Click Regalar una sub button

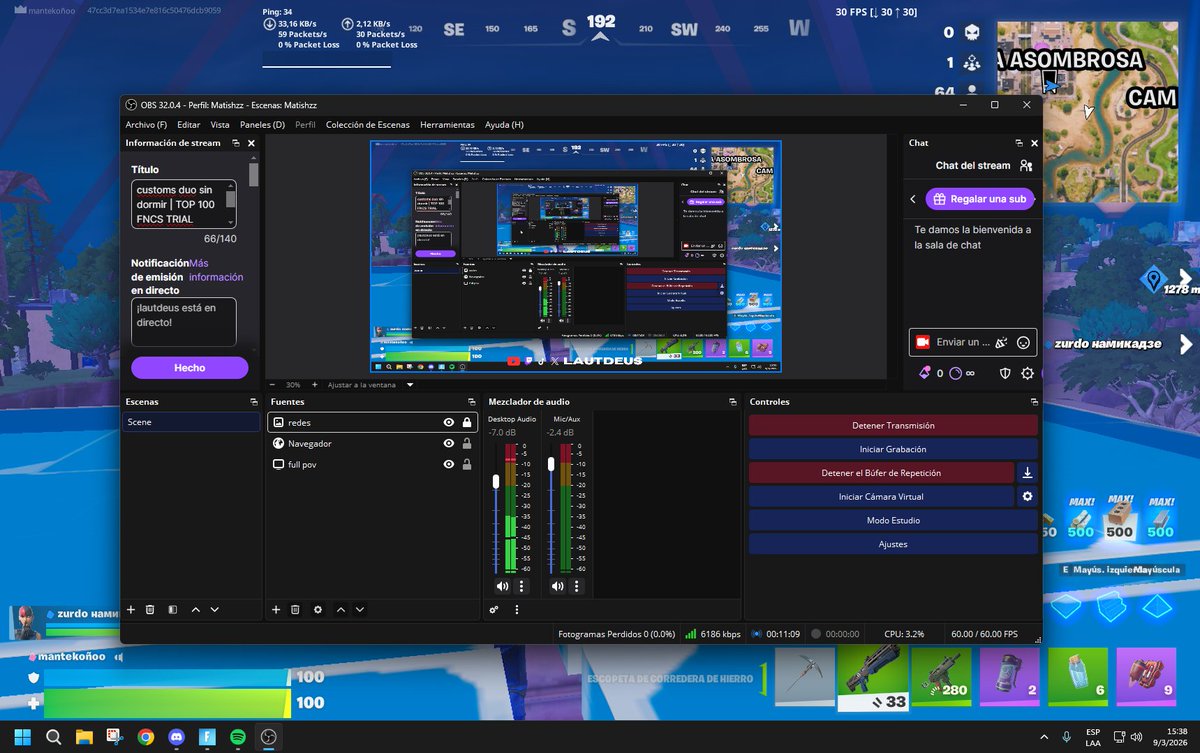979,199
